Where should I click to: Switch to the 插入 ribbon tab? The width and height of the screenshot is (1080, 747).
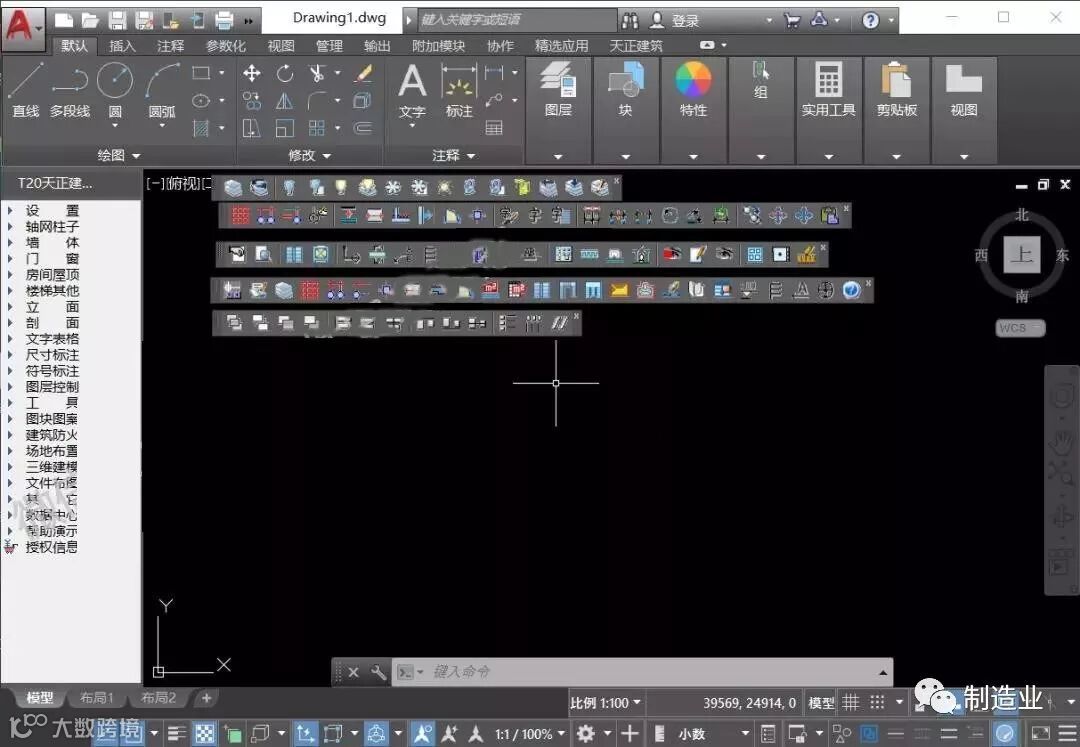click(x=122, y=46)
